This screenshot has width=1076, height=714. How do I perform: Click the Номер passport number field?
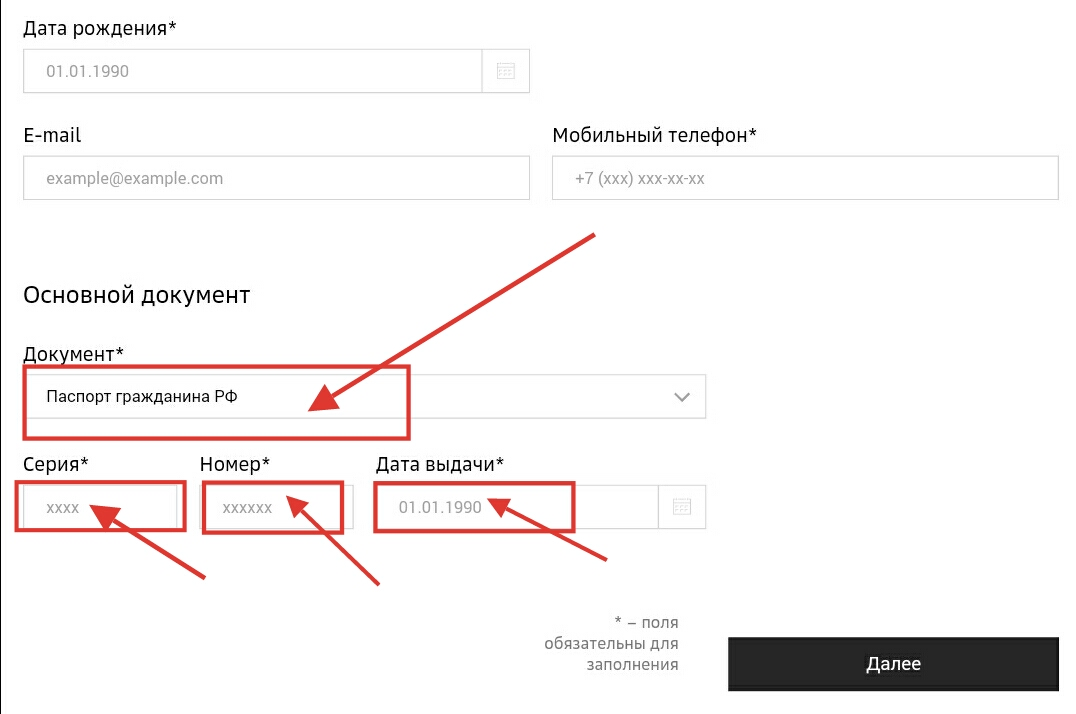point(275,507)
